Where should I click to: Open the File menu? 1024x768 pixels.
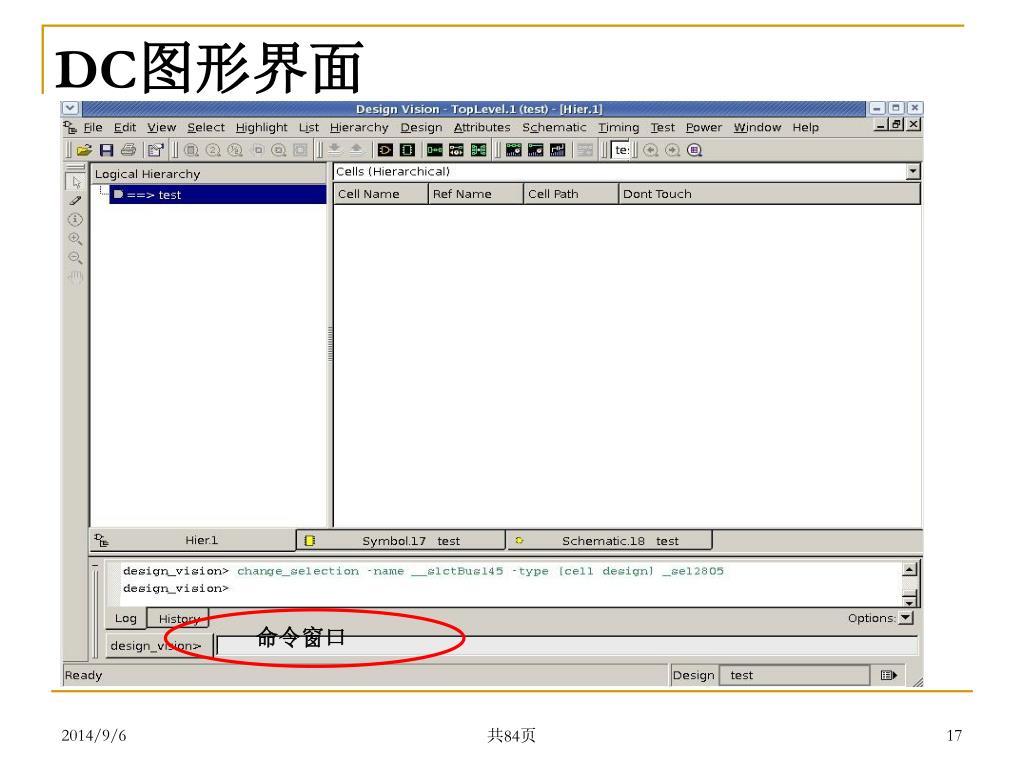click(x=93, y=127)
